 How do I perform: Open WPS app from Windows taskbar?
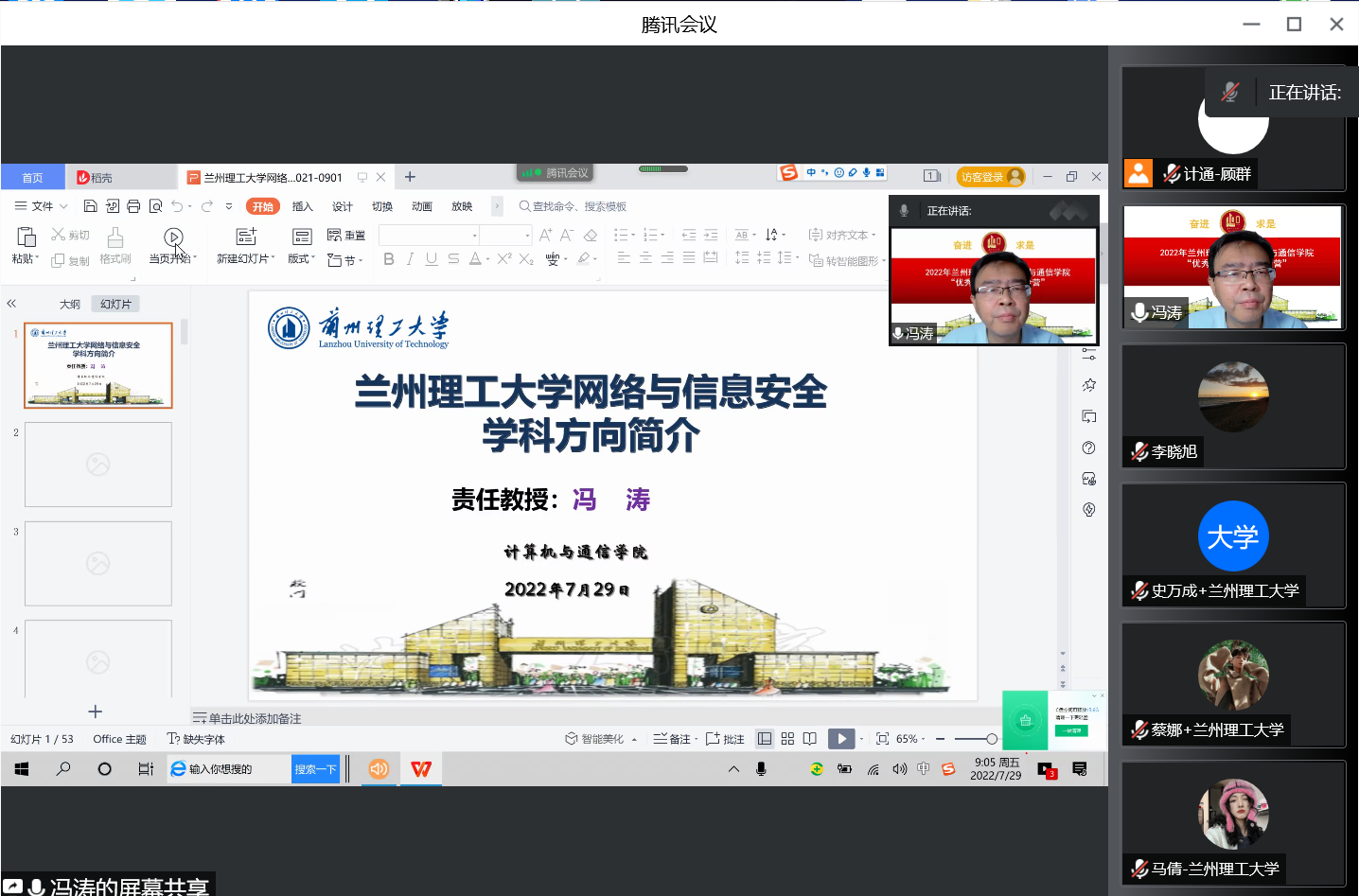[421, 769]
